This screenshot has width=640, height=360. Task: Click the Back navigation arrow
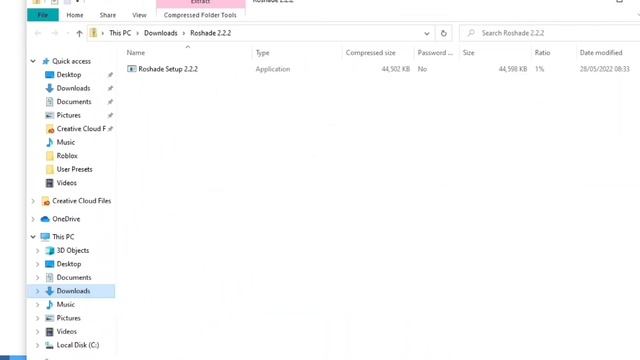click(x=38, y=33)
